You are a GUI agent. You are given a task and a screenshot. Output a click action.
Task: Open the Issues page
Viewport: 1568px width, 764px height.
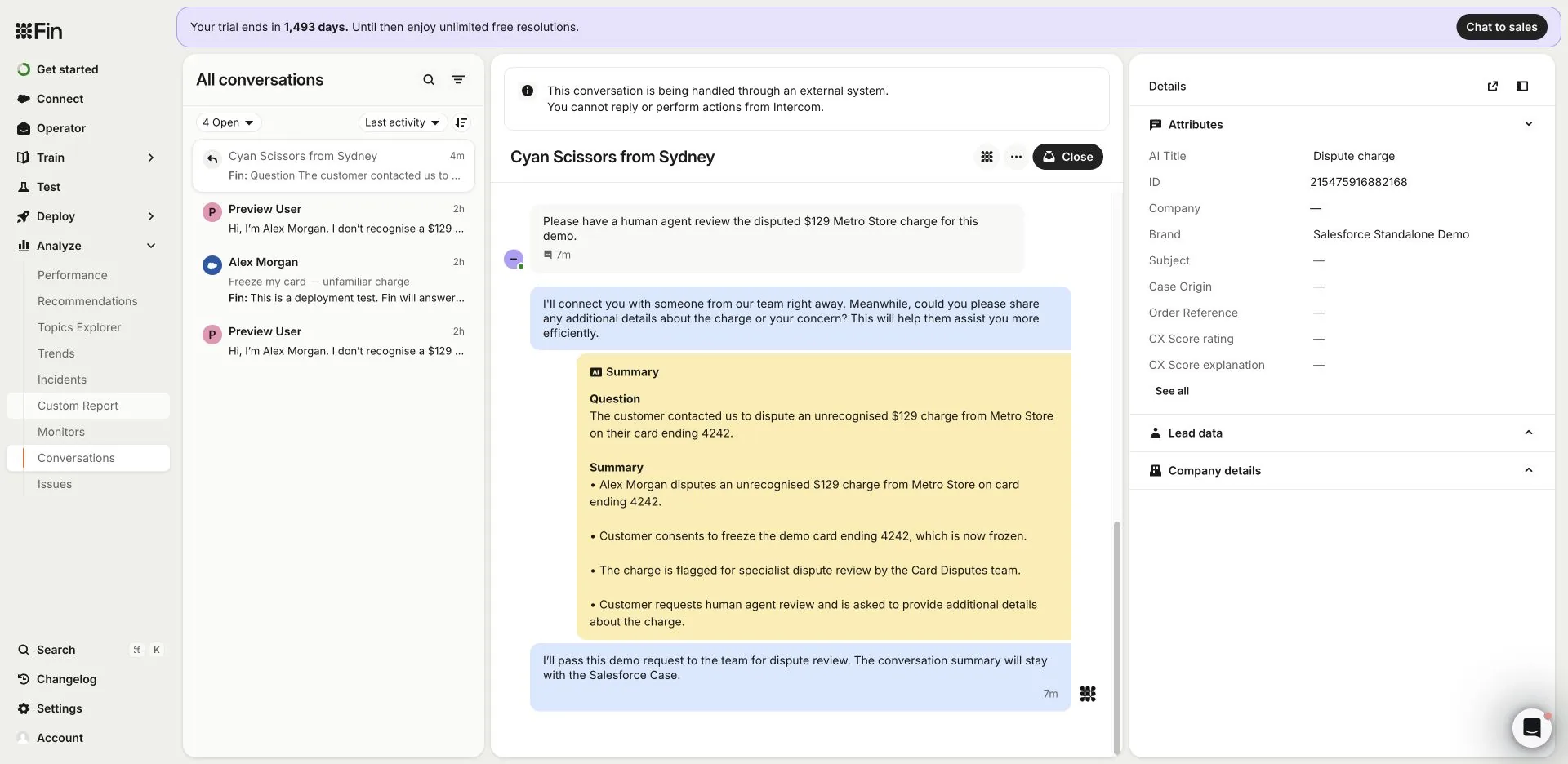(55, 484)
